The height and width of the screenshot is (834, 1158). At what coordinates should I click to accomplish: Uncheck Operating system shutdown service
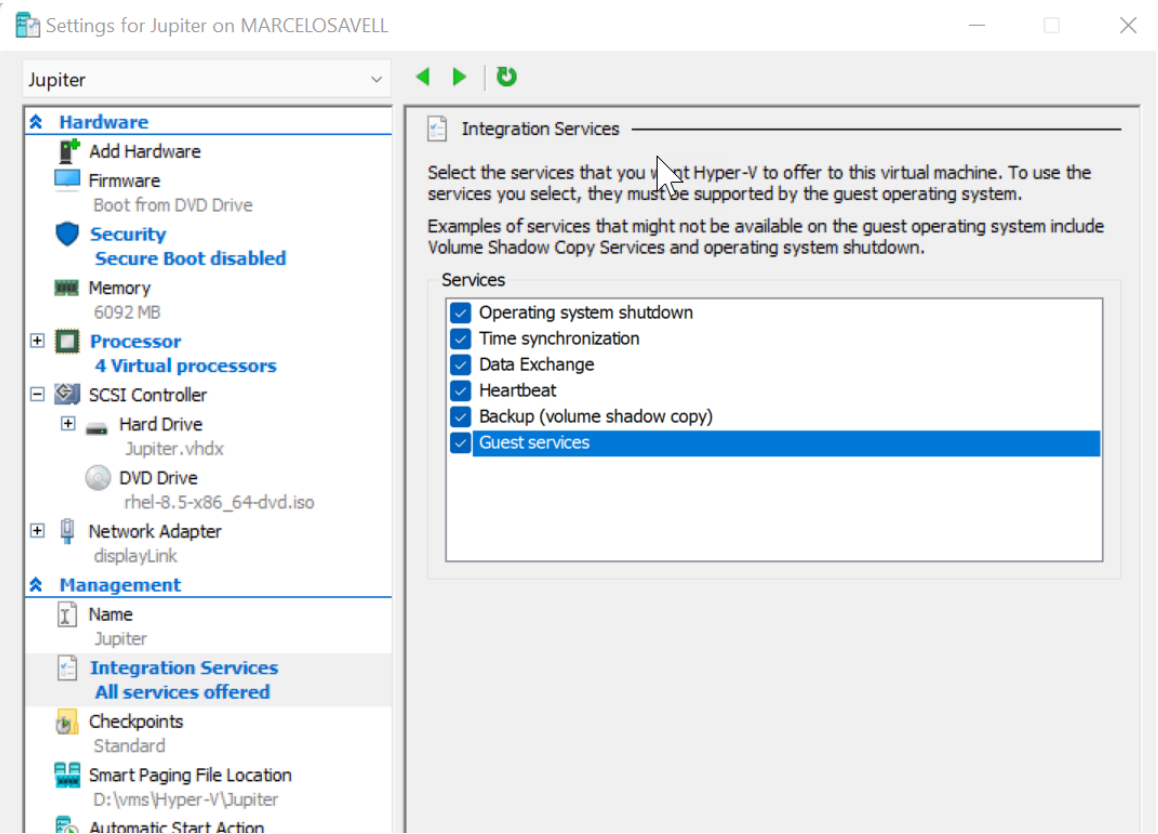coord(460,313)
